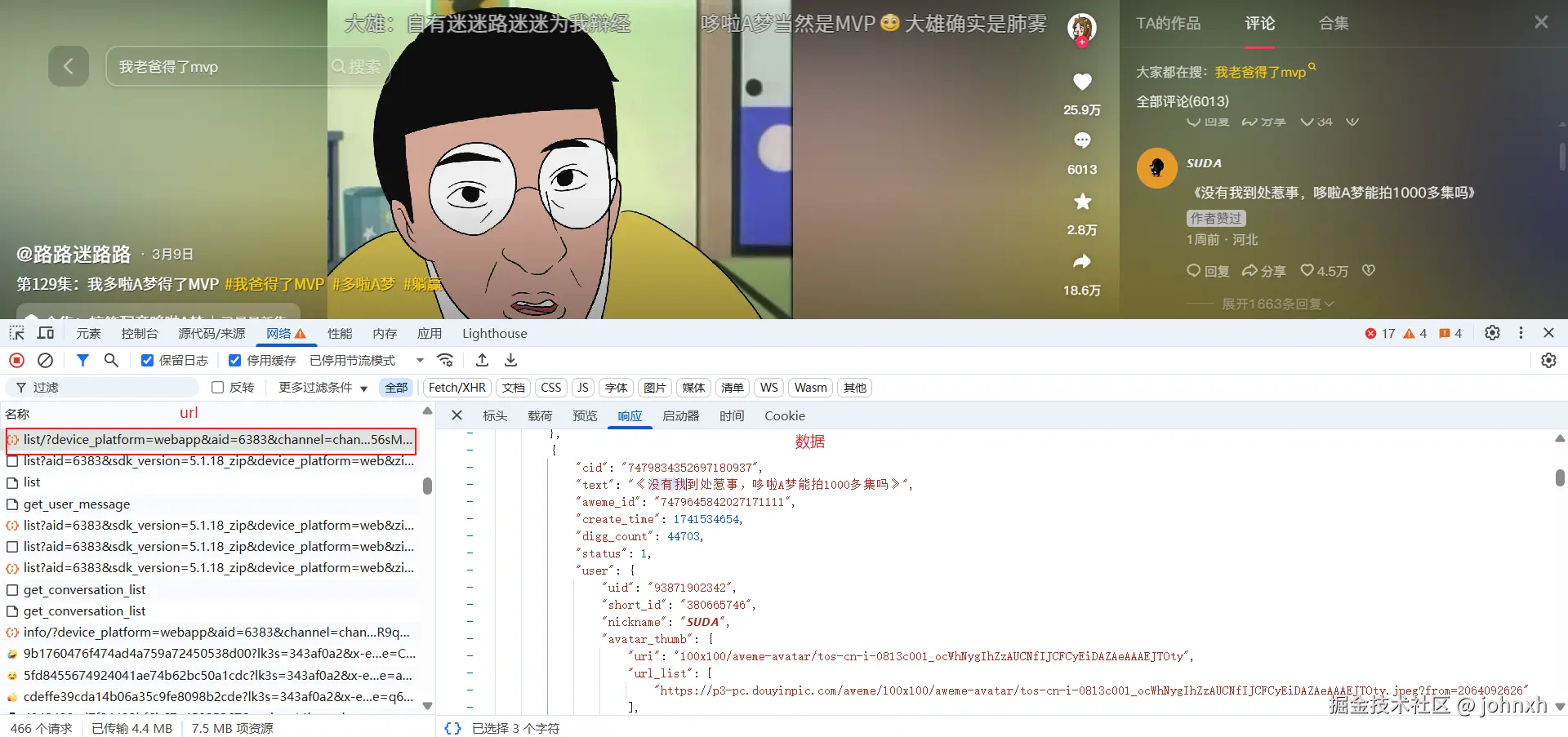Open the 已停用节流模式 throttling dropdown
1568x737 pixels.
(x=367, y=360)
